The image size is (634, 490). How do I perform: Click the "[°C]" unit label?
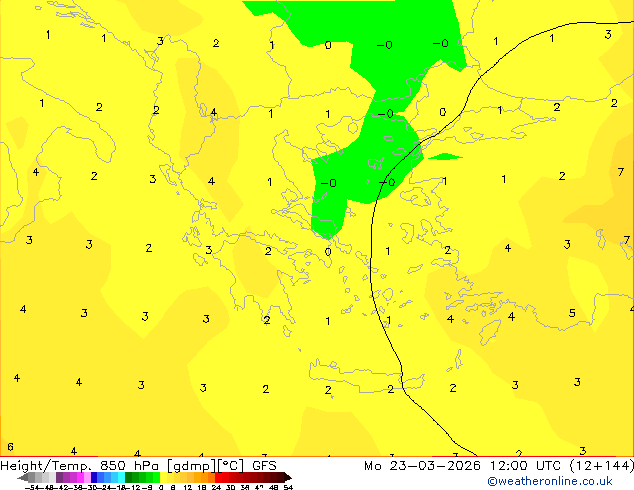tap(231, 466)
